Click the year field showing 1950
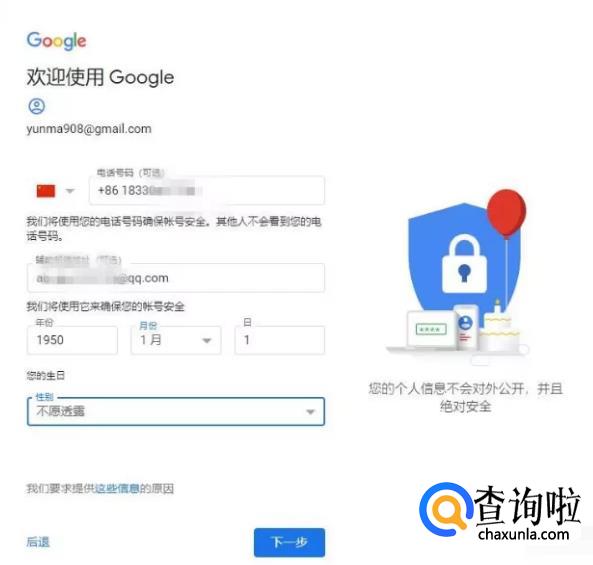This screenshot has width=593, height=565. [x=72, y=340]
